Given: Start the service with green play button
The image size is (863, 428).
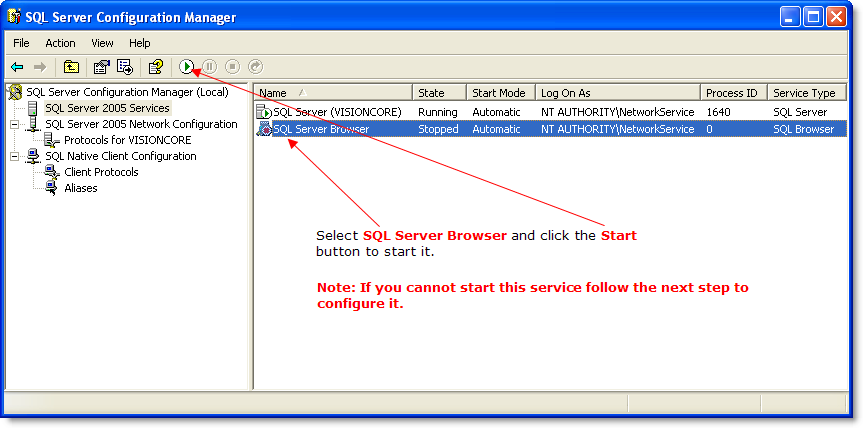Looking at the screenshot, I should (x=187, y=67).
